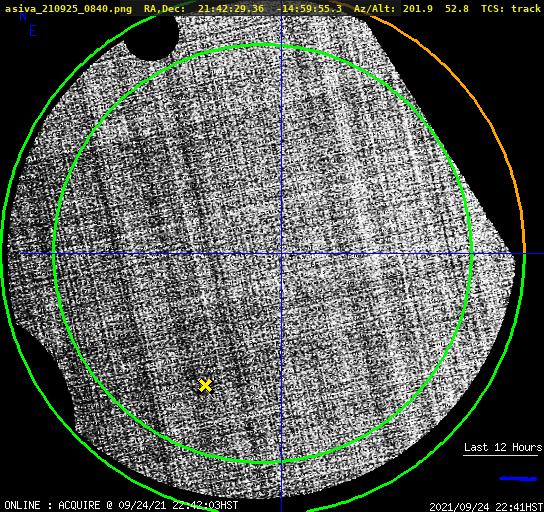Click the blue bar under Last 12 Hours
Image resolution: width=544 pixels, height=512 pixels.
click(x=518, y=478)
